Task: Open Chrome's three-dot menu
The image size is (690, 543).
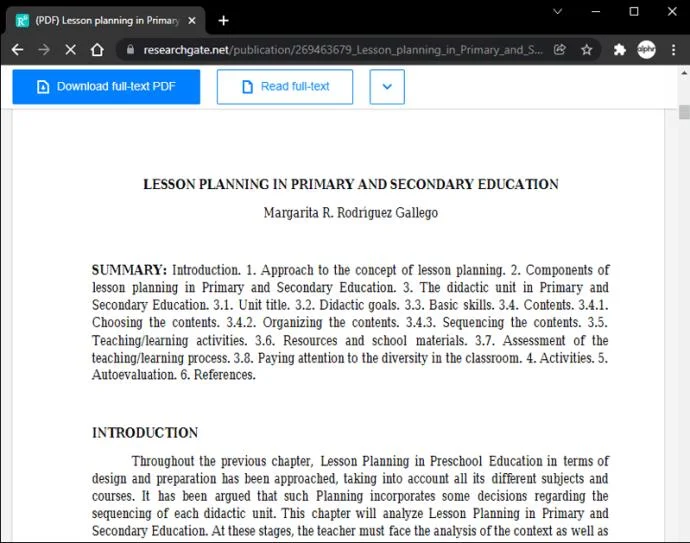Action: (673, 50)
